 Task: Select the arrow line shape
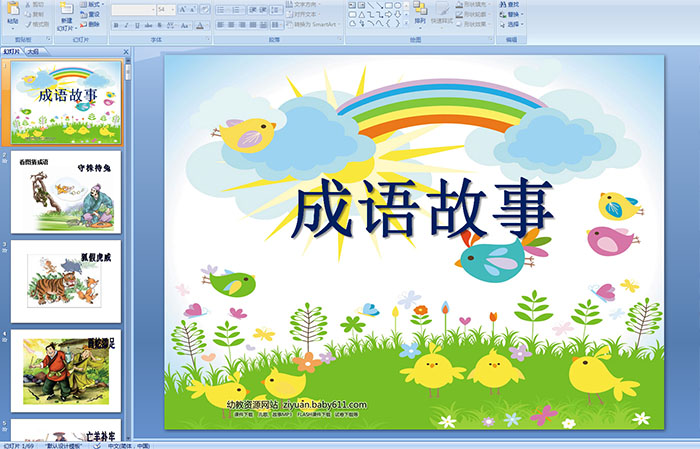click(x=379, y=5)
